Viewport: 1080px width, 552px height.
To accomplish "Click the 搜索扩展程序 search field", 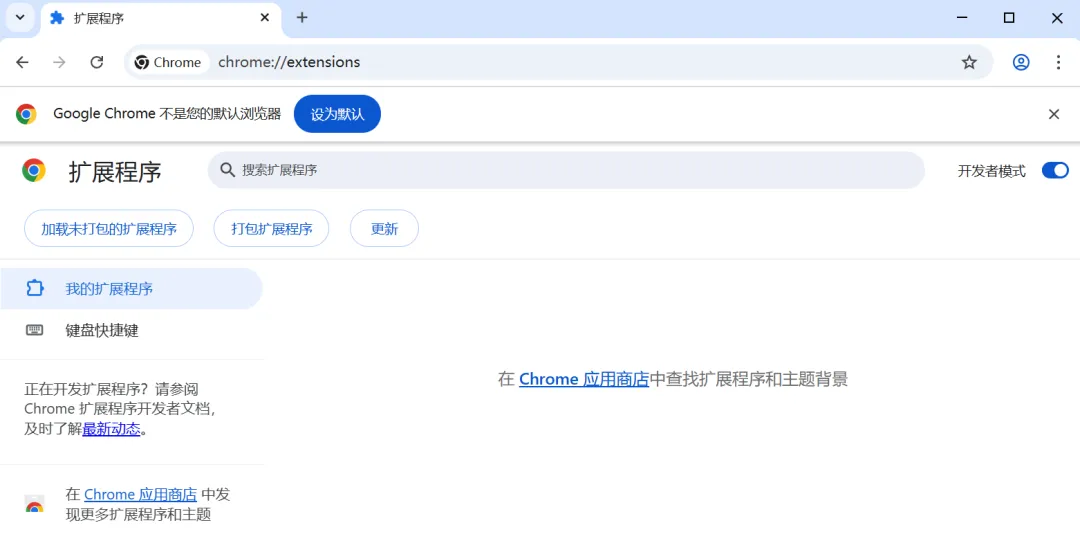I will coord(566,170).
